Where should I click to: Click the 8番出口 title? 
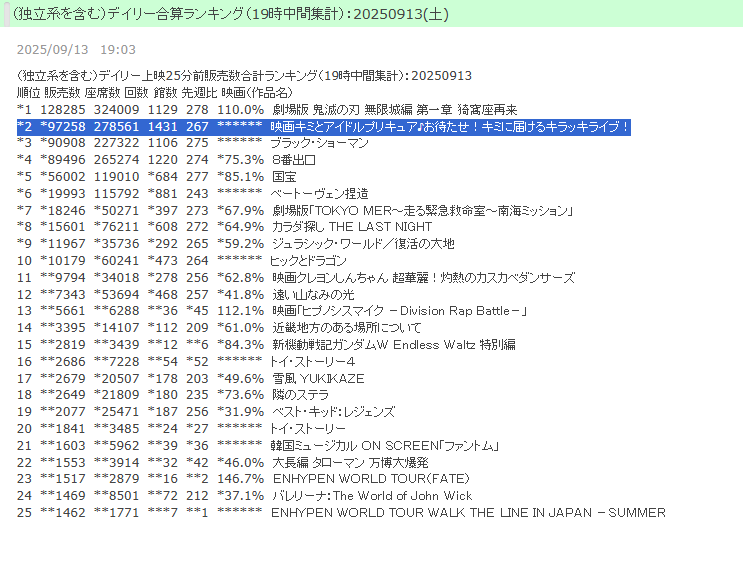(x=294, y=160)
